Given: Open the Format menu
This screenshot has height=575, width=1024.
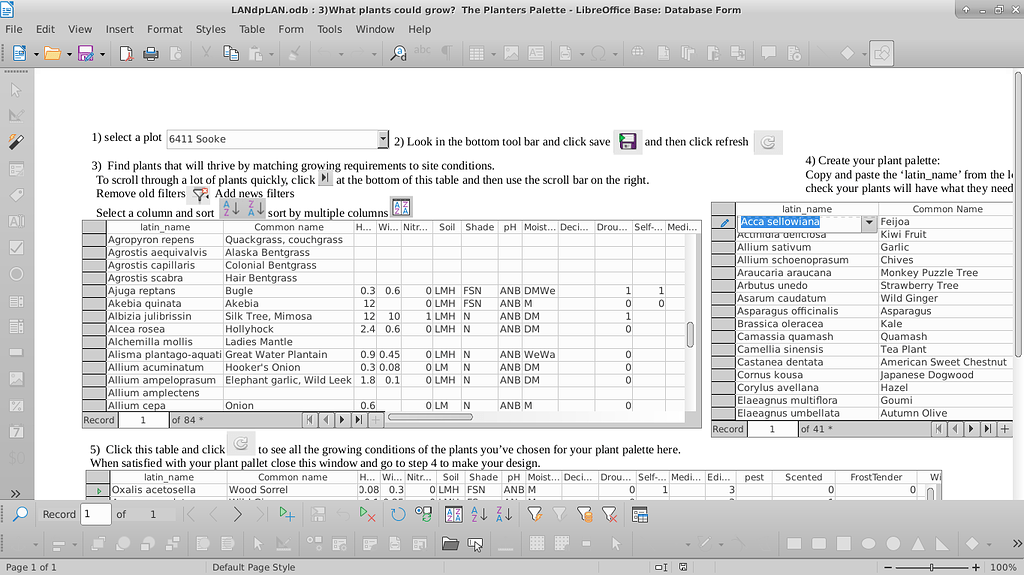Looking at the screenshot, I should click(165, 29).
